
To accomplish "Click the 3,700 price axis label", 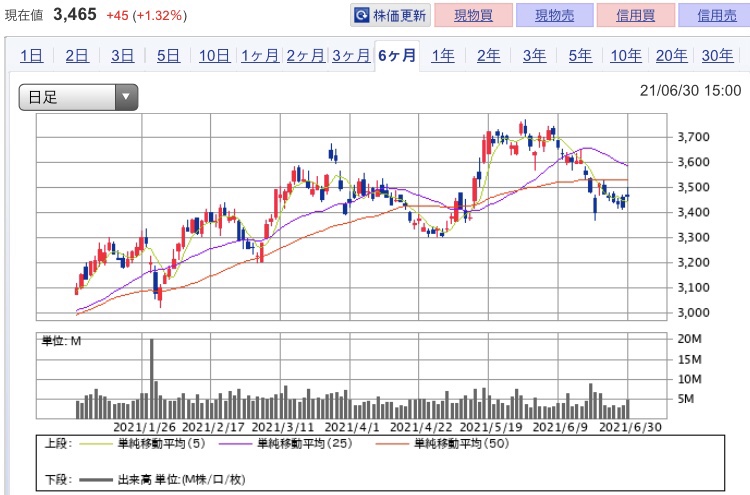I will tap(693, 137).
